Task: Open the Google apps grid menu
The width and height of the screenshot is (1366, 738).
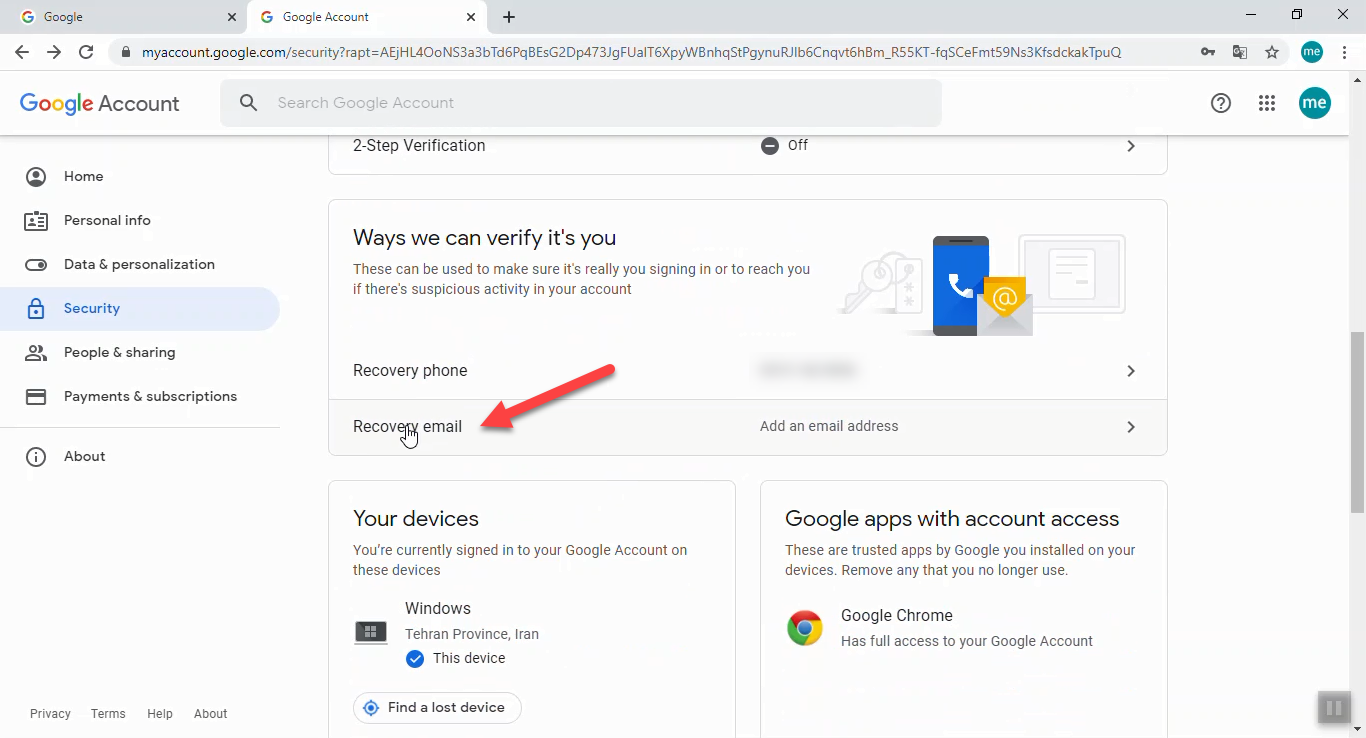Action: coord(1267,102)
